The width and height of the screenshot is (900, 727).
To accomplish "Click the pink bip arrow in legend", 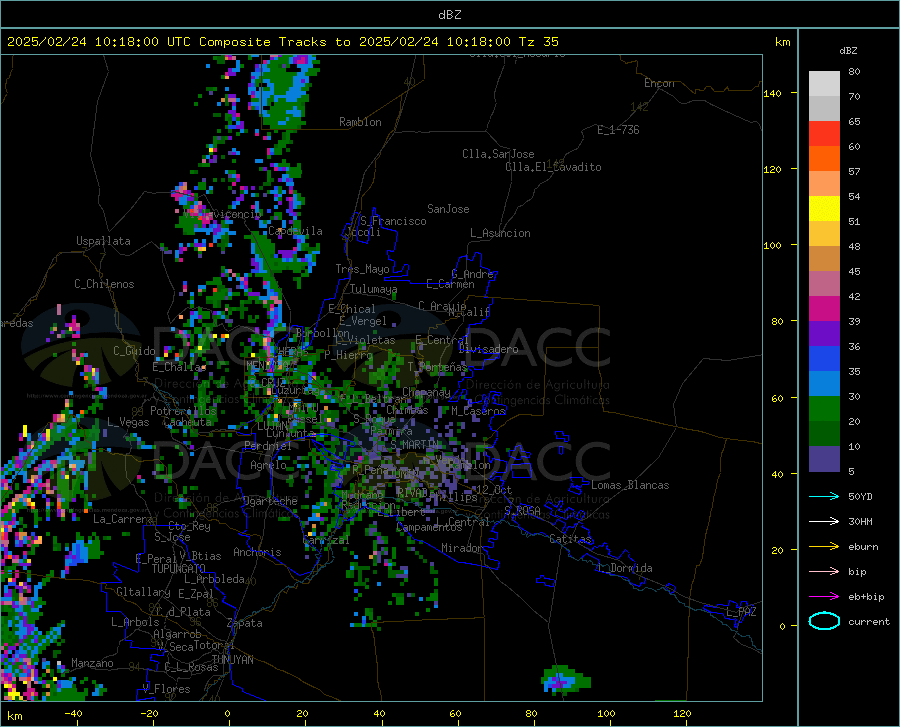I will [x=824, y=572].
